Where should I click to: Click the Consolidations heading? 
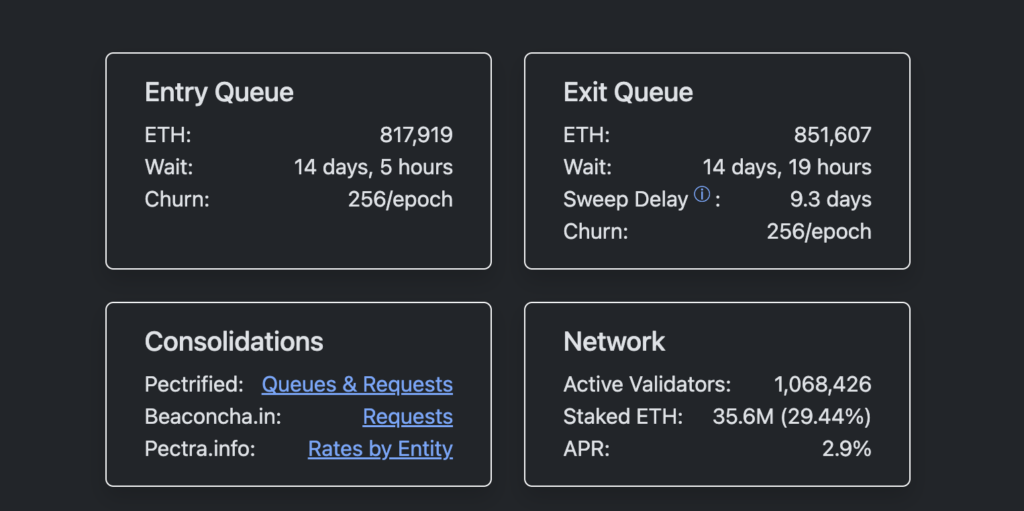[234, 342]
